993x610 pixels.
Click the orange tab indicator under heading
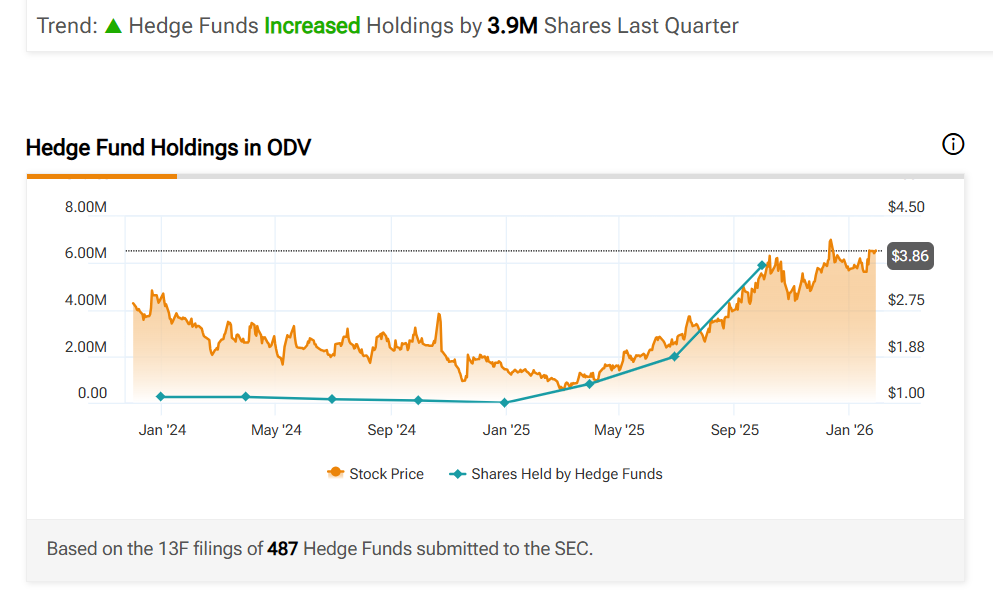coord(101,176)
